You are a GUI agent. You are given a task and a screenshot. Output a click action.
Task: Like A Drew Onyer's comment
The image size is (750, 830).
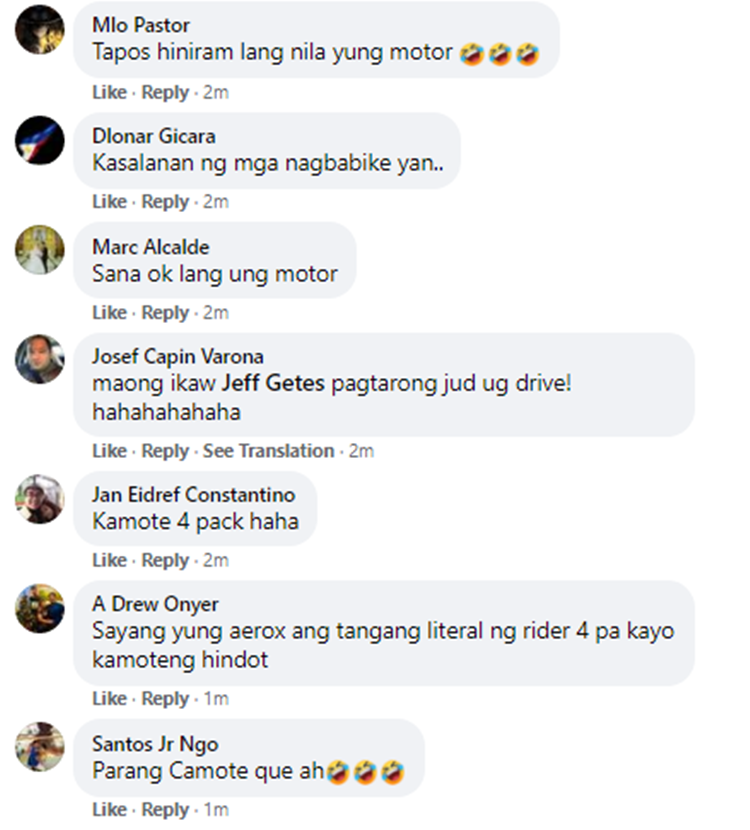[x=110, y=698]
